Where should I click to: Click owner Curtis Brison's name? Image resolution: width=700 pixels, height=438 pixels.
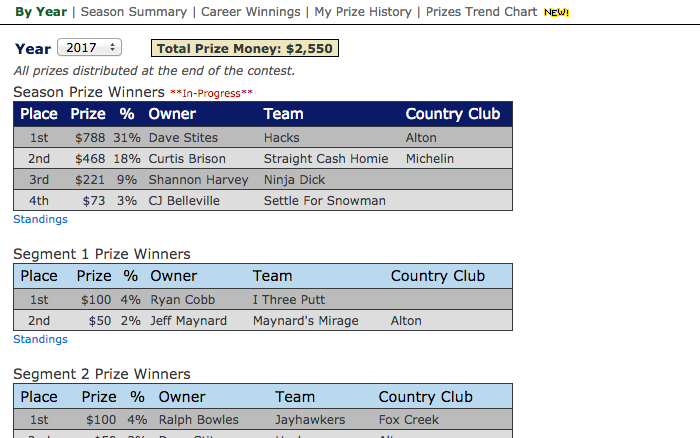pyautogui.click(x=187, y=159)
